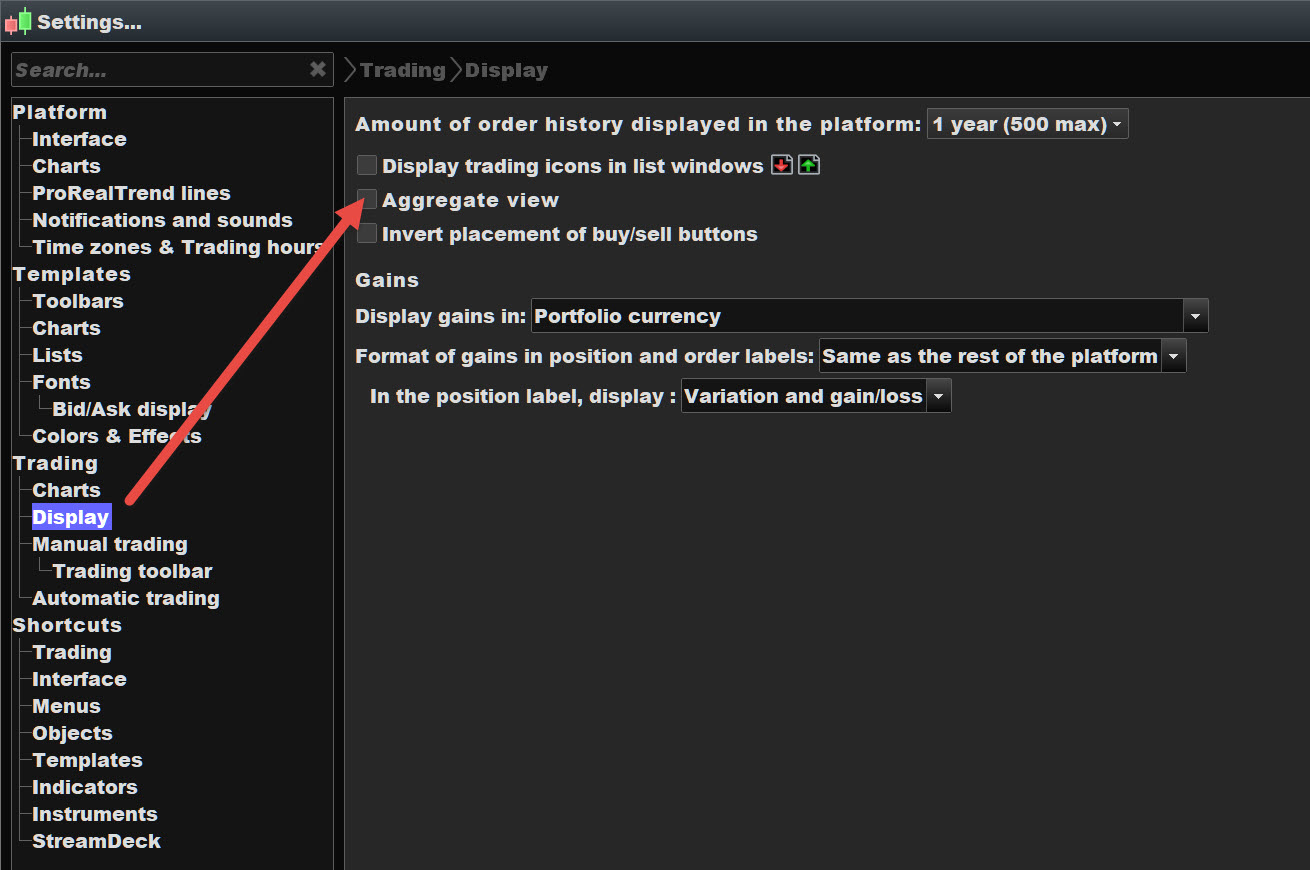The height and width of the screenshot is (870, 1310).
Task: Expand Format of gains dropdown
Action: (x=1002, y=356)
